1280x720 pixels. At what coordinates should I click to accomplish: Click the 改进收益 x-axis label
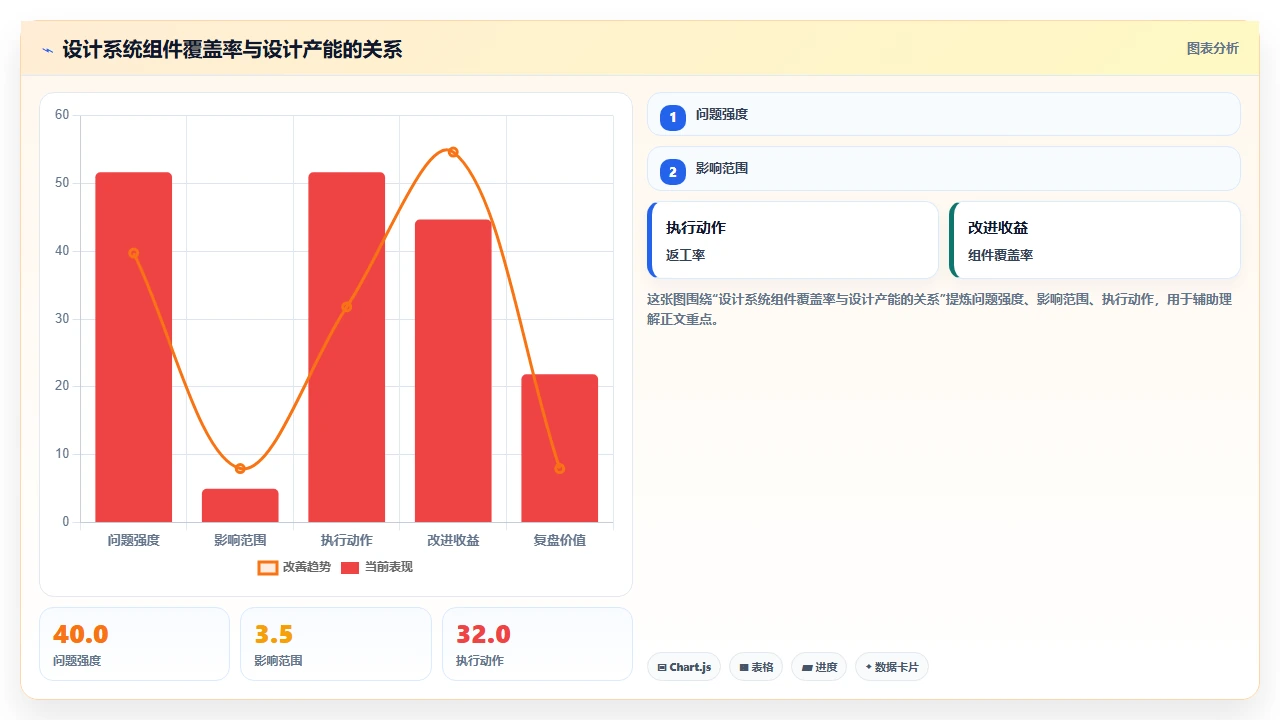click(x=453, y=540)
